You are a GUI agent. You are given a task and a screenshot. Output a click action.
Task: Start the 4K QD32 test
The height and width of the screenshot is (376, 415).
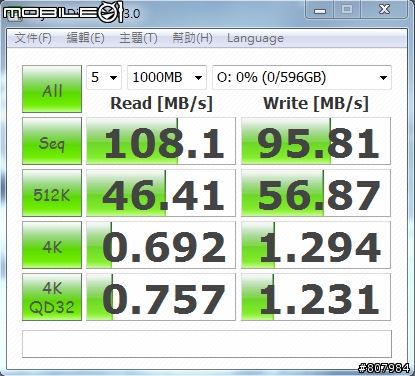[52, 297]
